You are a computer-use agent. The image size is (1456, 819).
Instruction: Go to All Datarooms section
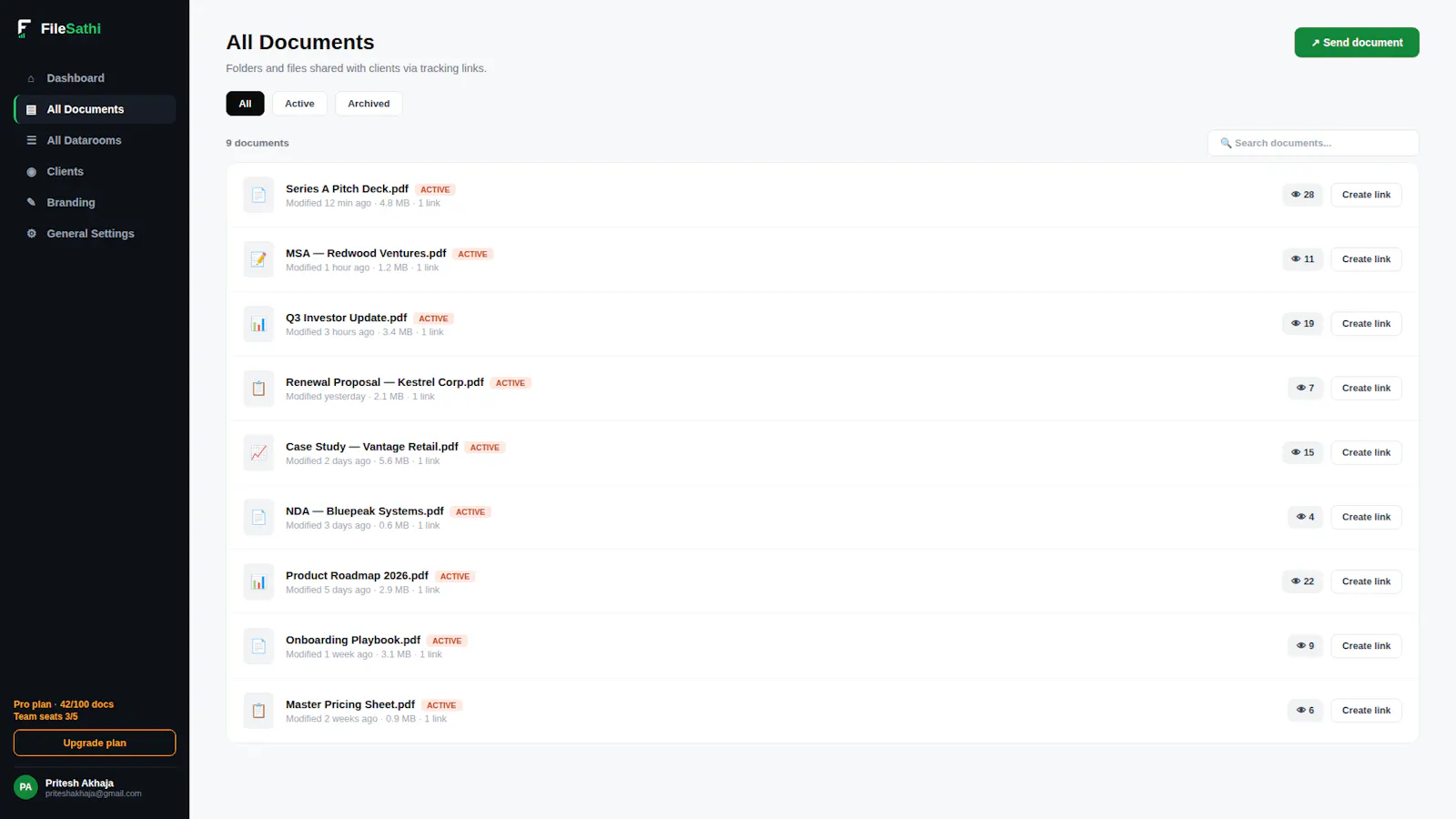(x=95, y=140)
